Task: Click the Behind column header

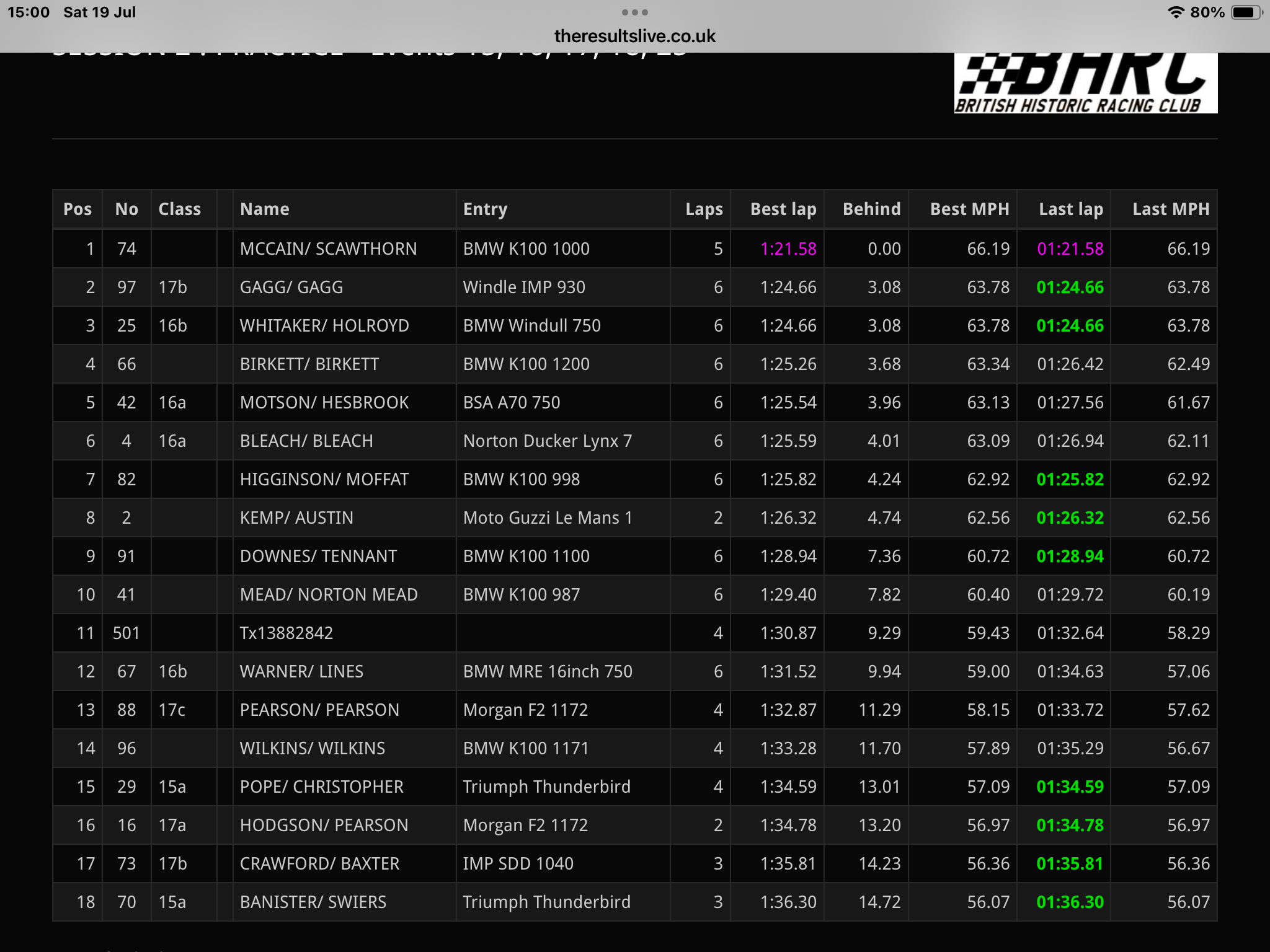Action: (x=866, y=209)
